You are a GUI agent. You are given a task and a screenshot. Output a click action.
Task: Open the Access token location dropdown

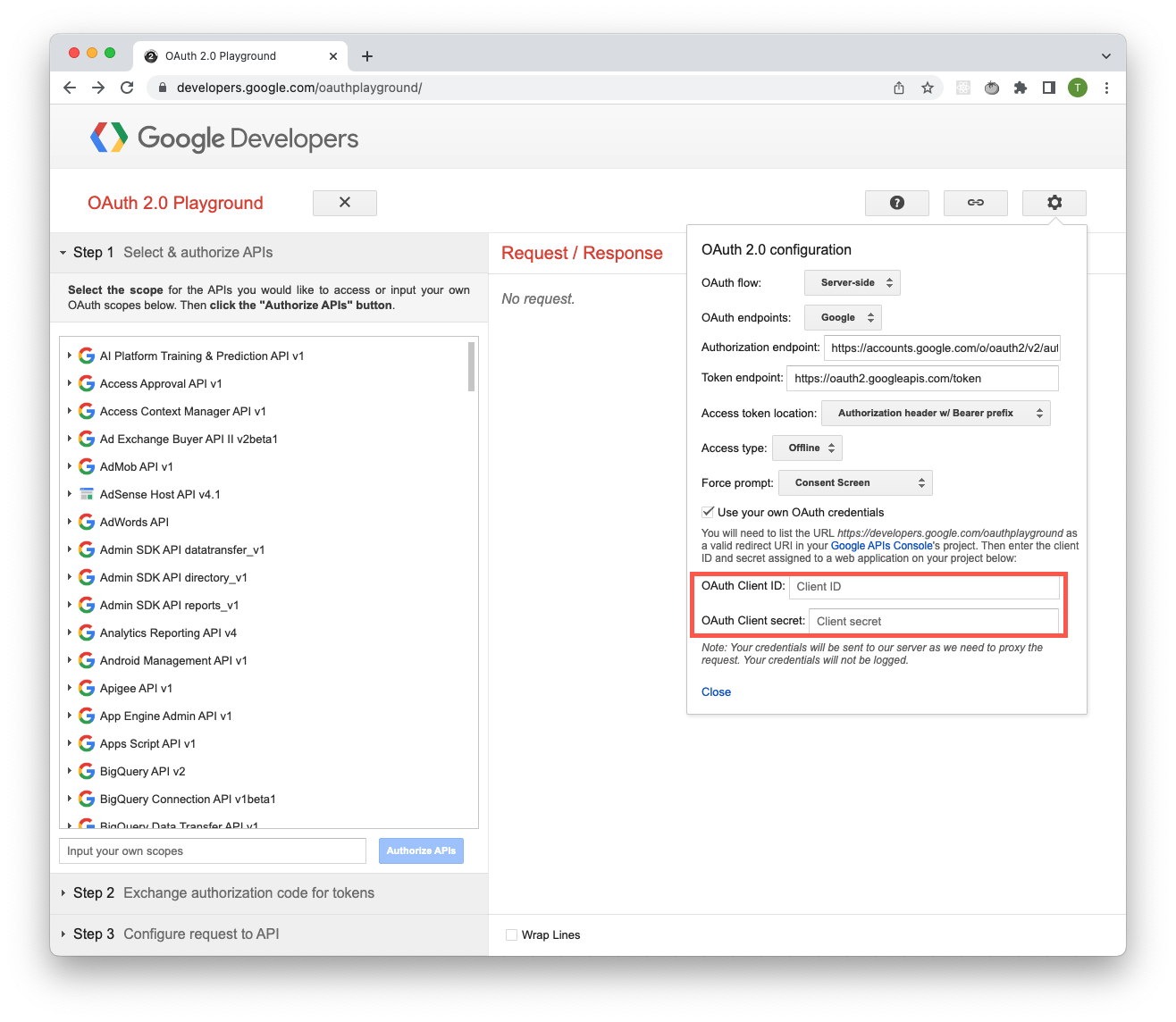(x=936, y=413)
